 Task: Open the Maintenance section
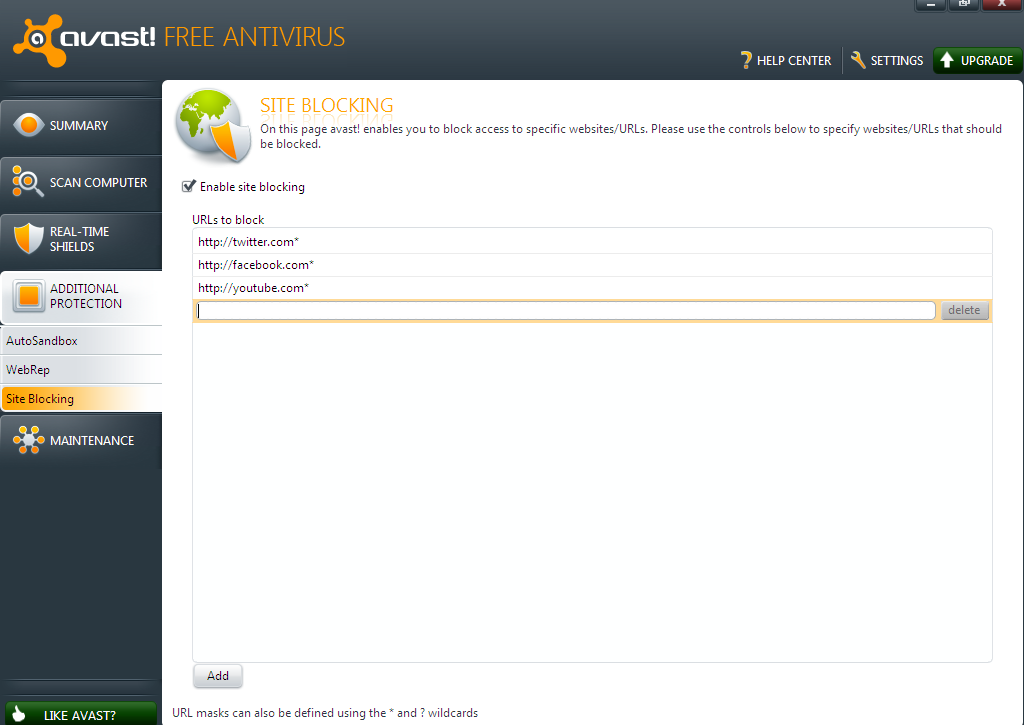click(x=81, y=441)
